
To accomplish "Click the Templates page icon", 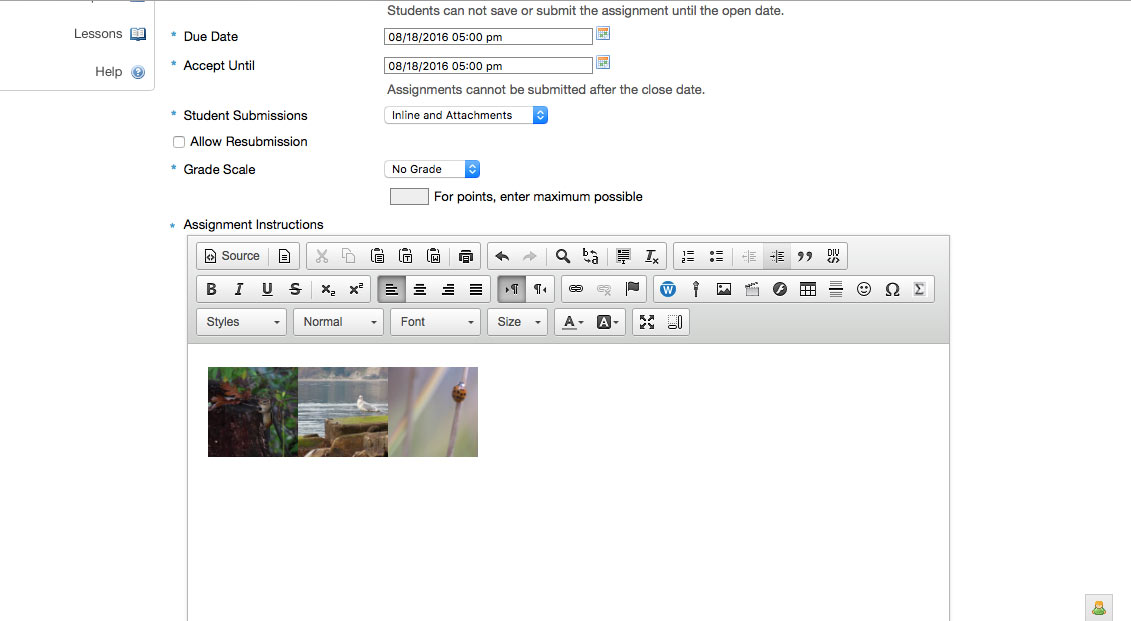I will pos(284,256).
